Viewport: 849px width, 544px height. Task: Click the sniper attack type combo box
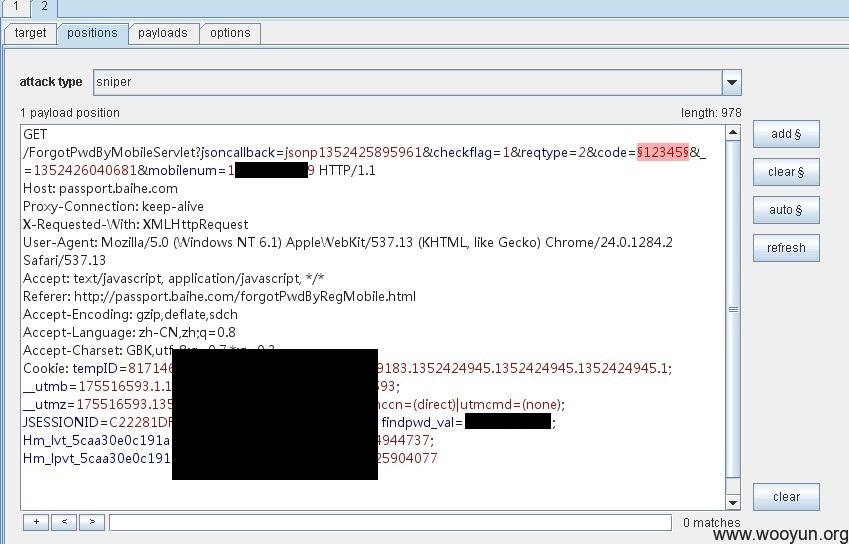(417, 82)
